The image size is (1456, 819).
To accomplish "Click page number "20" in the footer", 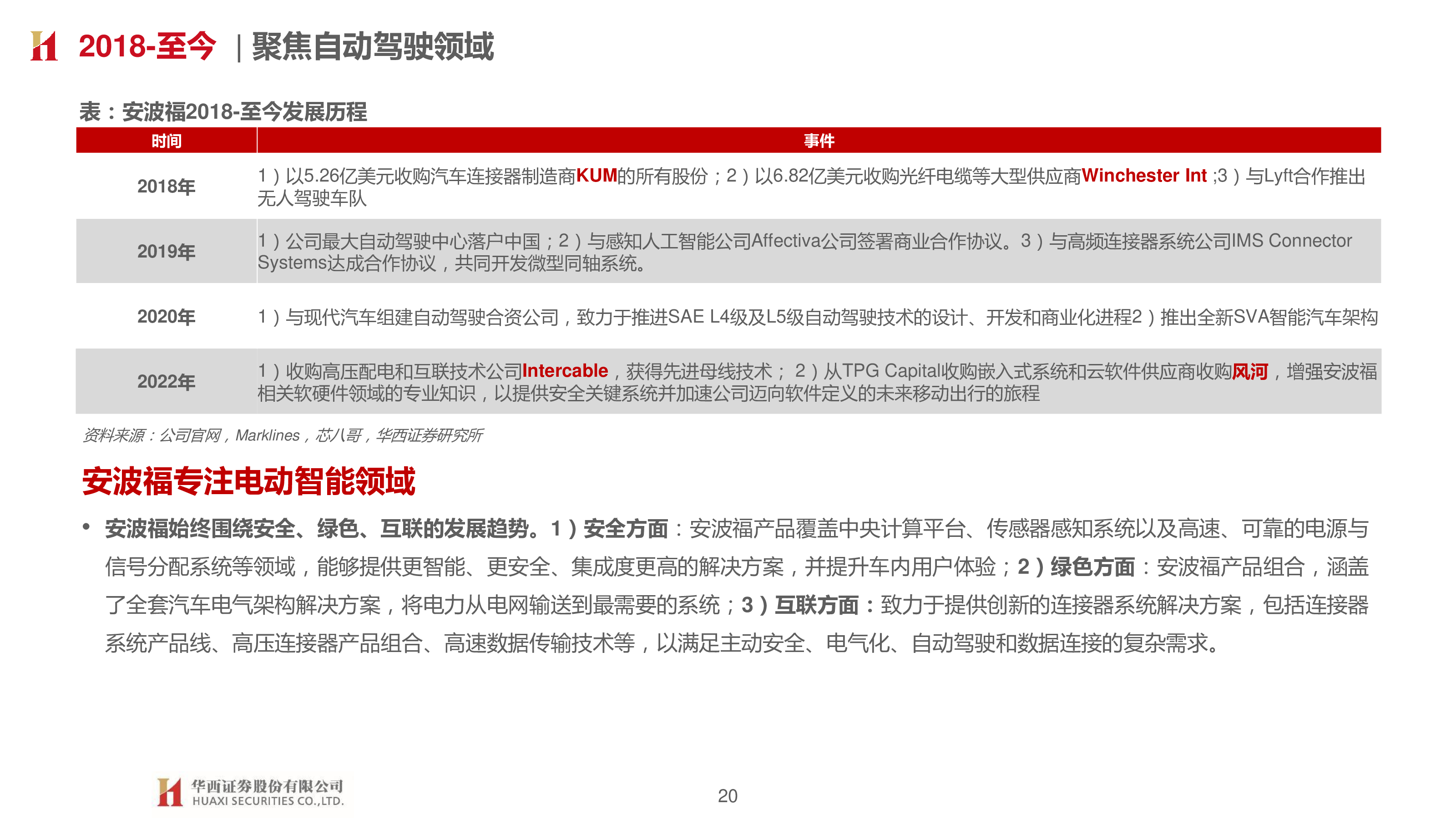I will click(728, 796).
